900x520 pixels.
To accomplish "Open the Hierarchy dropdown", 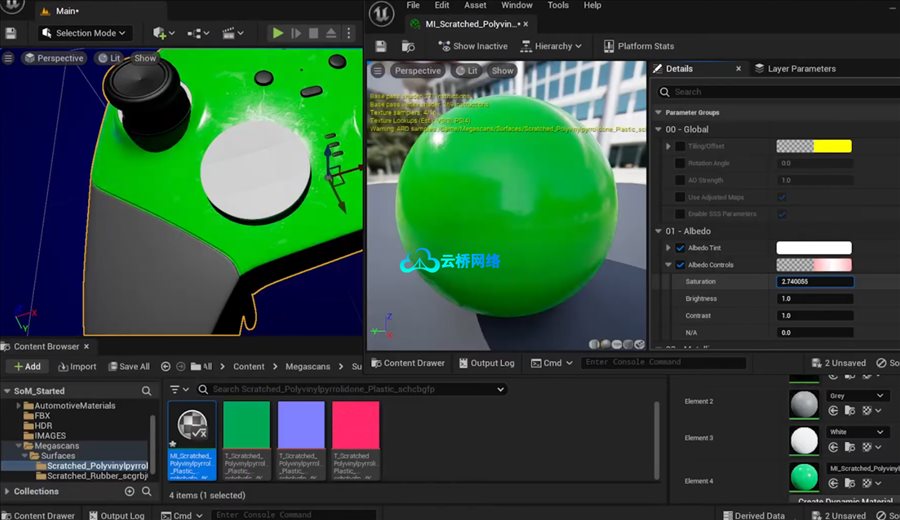I will (553, 46).
